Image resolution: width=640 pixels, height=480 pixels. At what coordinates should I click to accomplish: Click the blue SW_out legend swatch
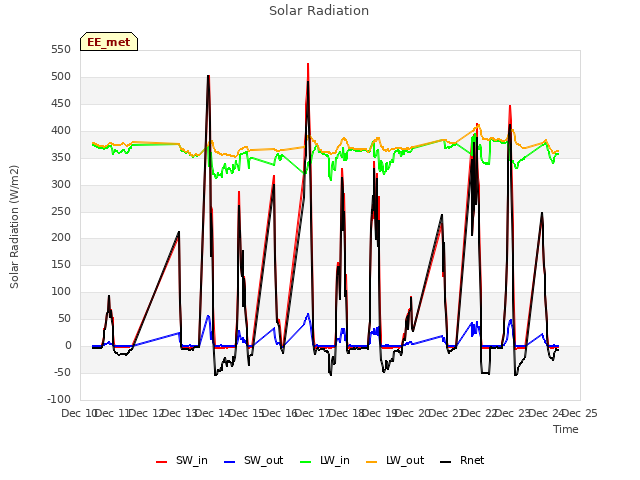(x=230, y=462)
